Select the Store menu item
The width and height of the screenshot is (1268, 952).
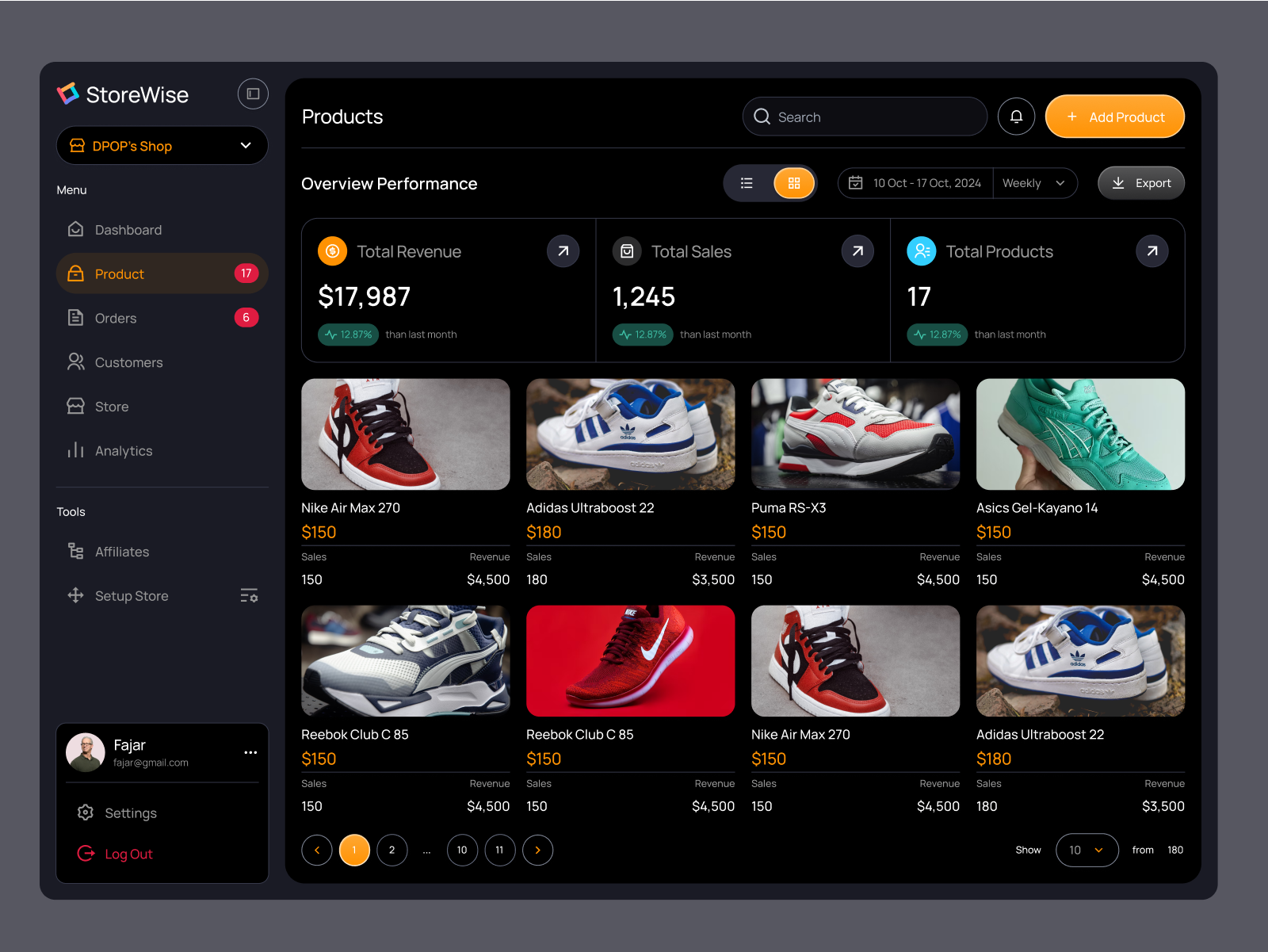(111, 406)
